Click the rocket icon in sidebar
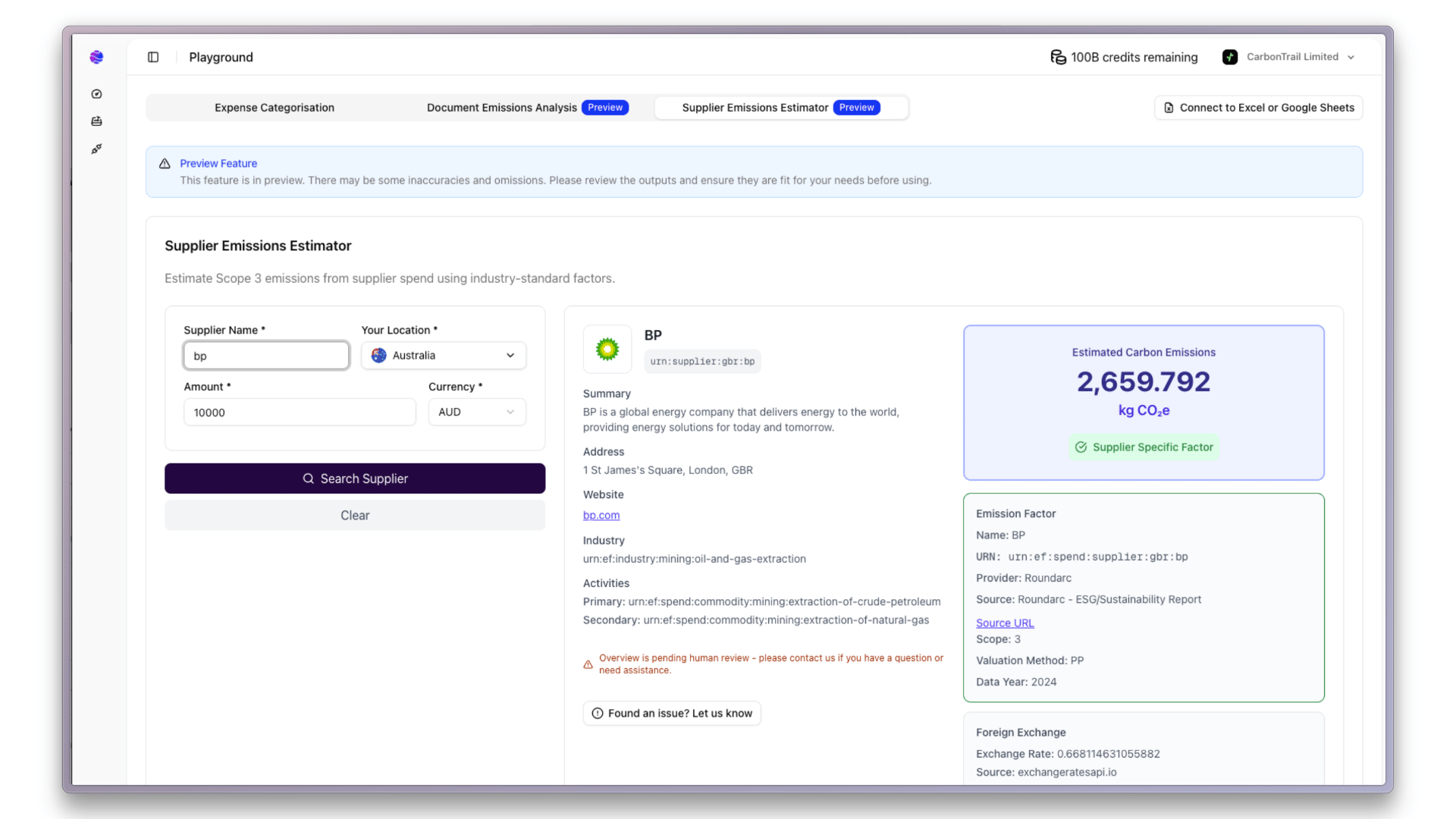 pos(96,149)
